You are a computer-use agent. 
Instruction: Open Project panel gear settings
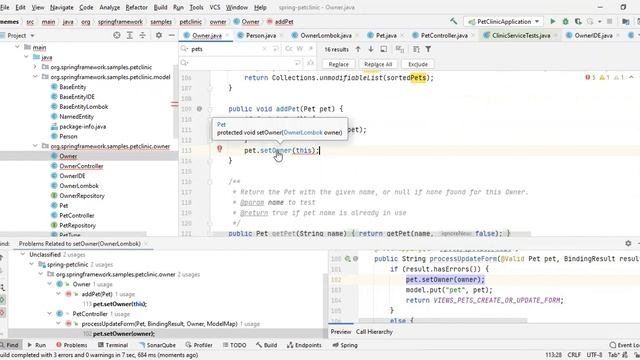click(159, 36)
